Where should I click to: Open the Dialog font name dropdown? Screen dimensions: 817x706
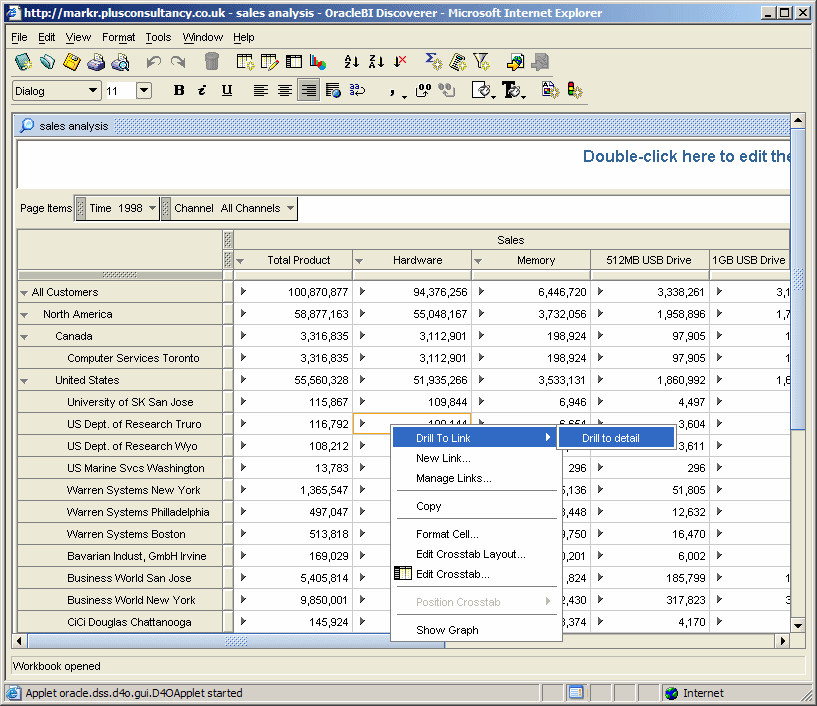[93, 91]
